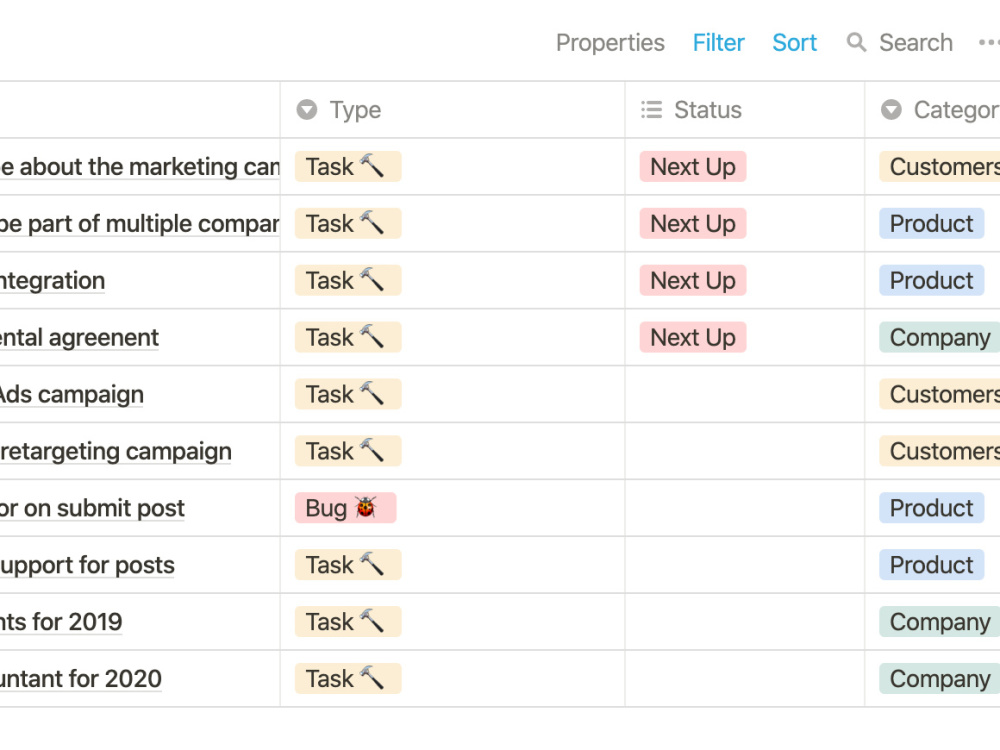Open the Category column header dropdown
The height and width of the screenshot is (750, 1000).
(932, 110)
